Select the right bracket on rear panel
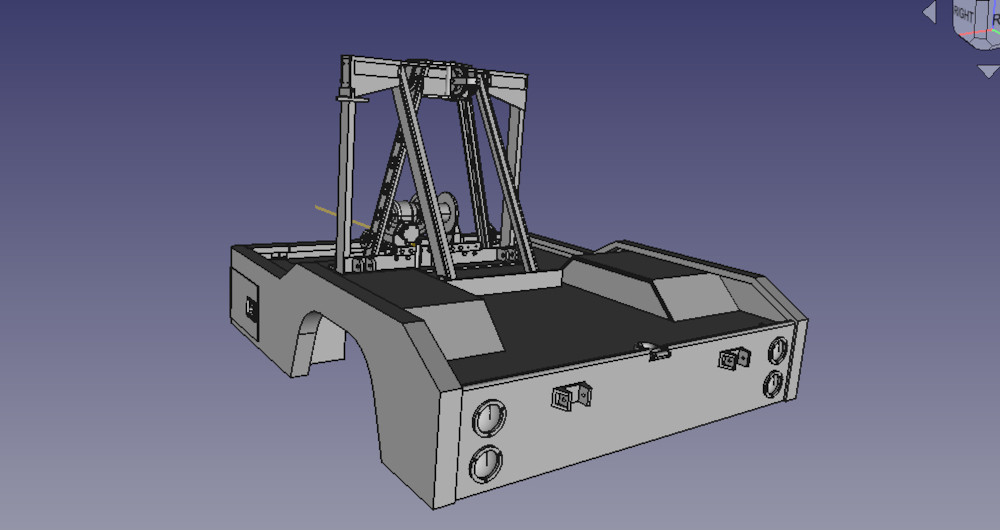Image resolution: width=1000 pixels, height=530 pixels. pyautogui.click(x=735, y=358)
